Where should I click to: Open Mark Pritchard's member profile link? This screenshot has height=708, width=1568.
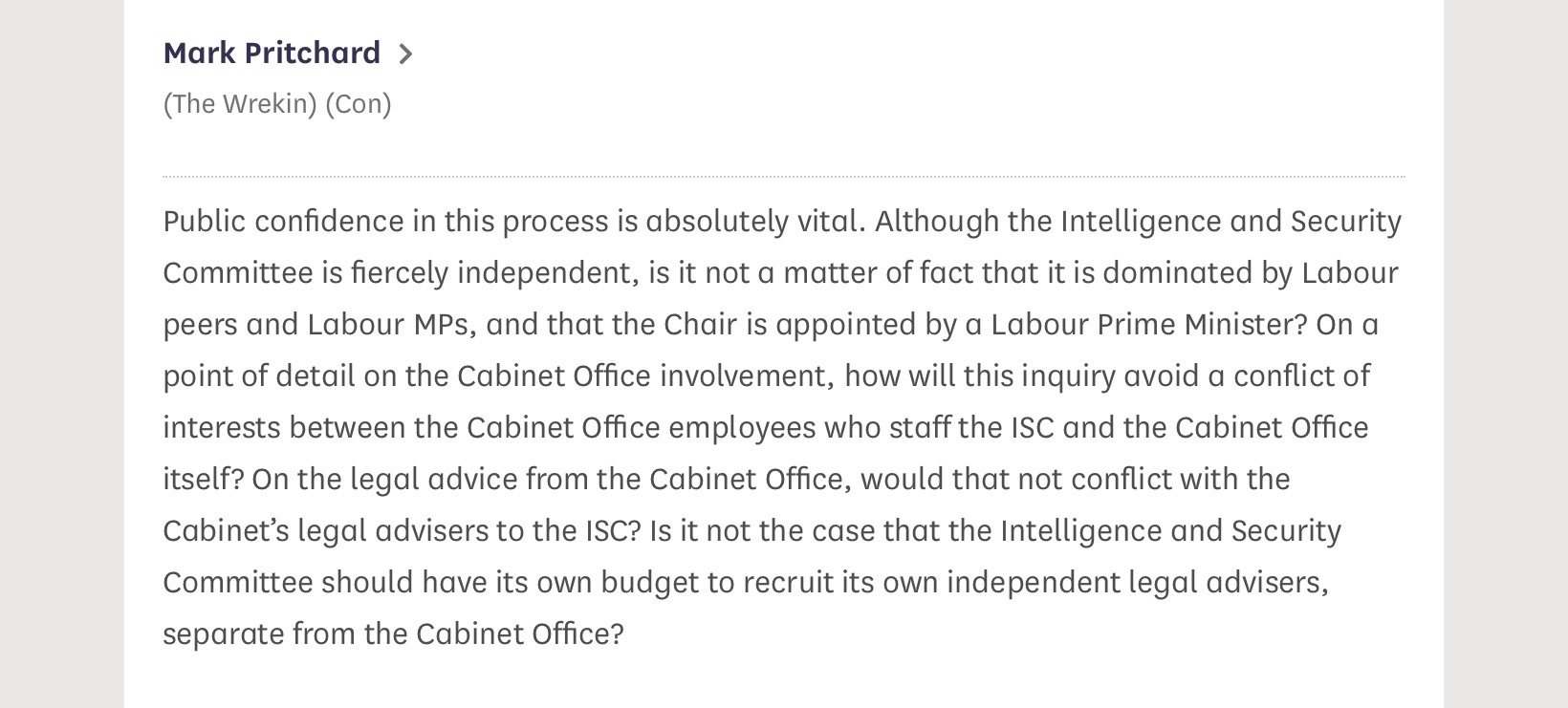(x=272, y=53)
